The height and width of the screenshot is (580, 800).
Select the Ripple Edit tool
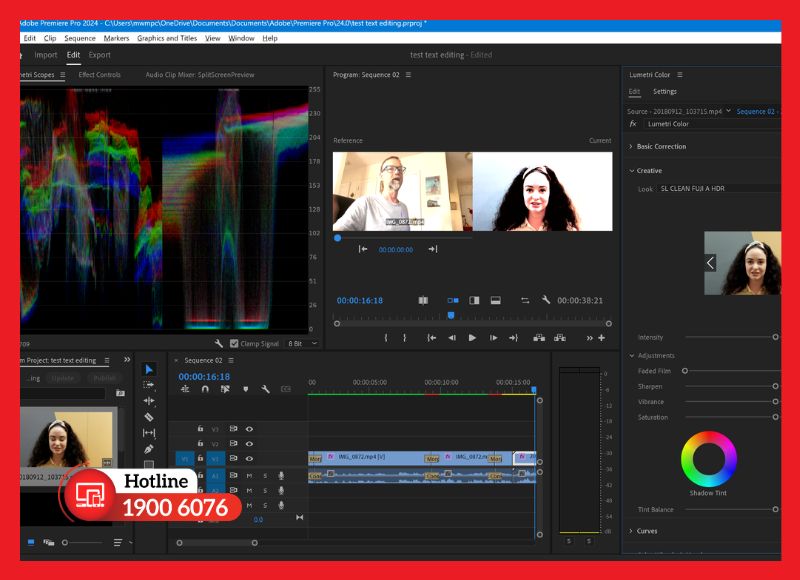click(148, 401)
